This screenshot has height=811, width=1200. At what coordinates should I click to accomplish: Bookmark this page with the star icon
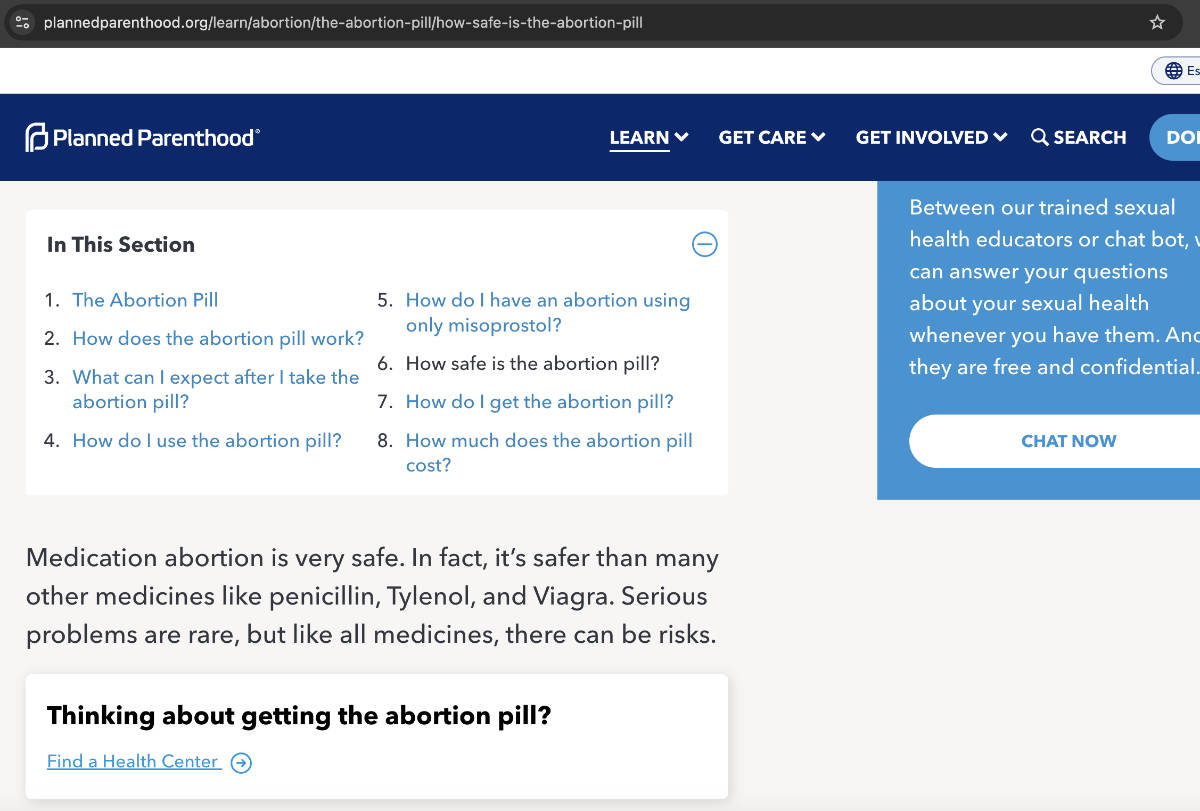(1157, 22)
